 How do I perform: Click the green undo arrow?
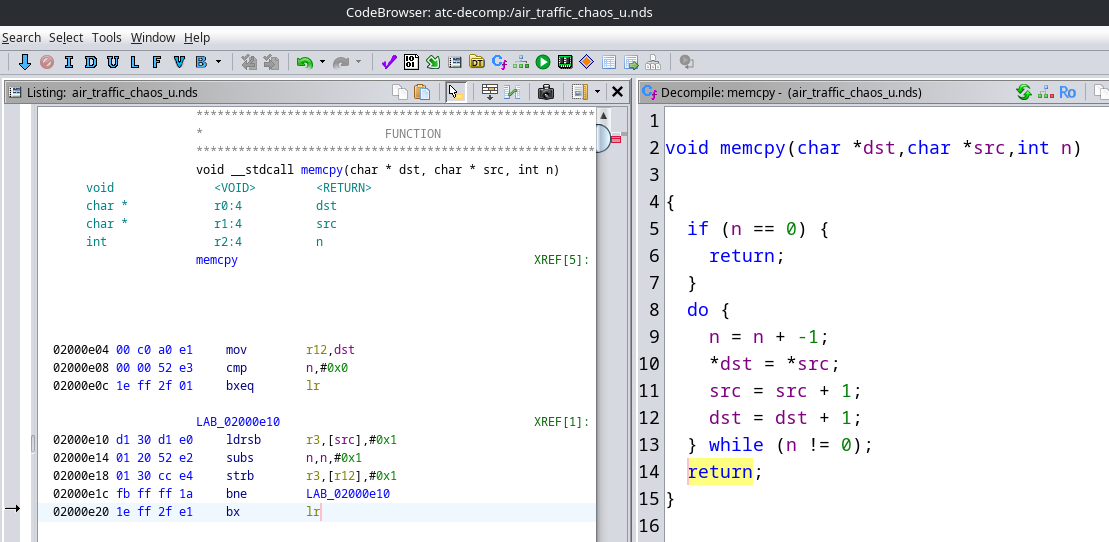click(304, 62)
